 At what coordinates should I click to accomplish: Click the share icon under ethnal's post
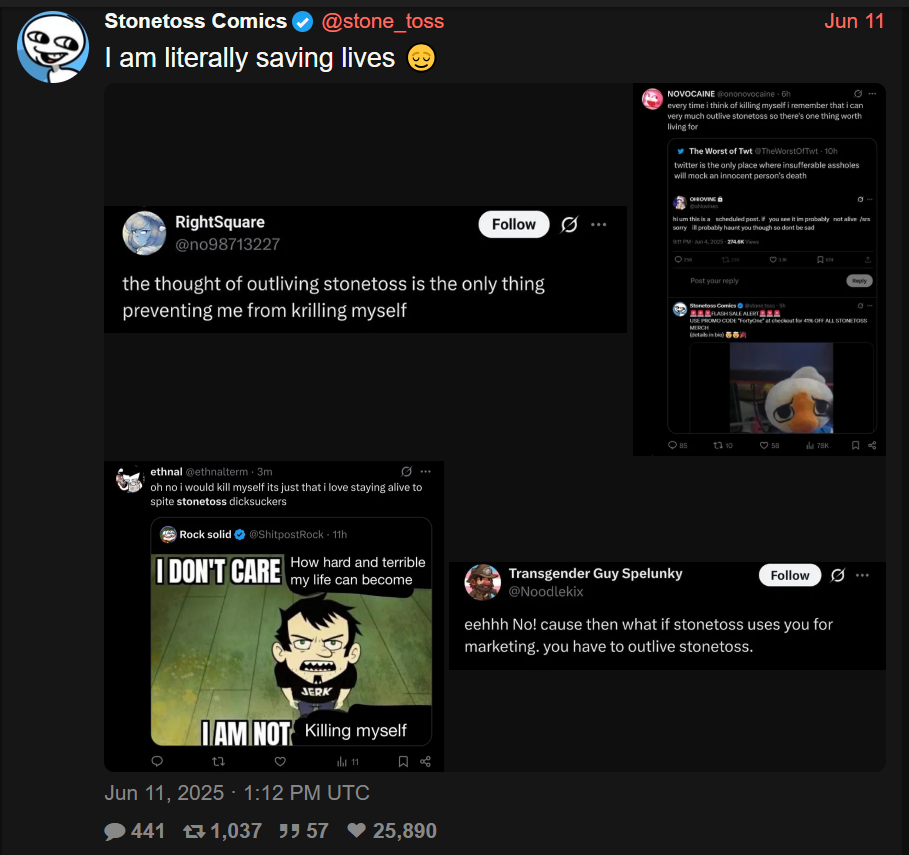tap(426, 761)
